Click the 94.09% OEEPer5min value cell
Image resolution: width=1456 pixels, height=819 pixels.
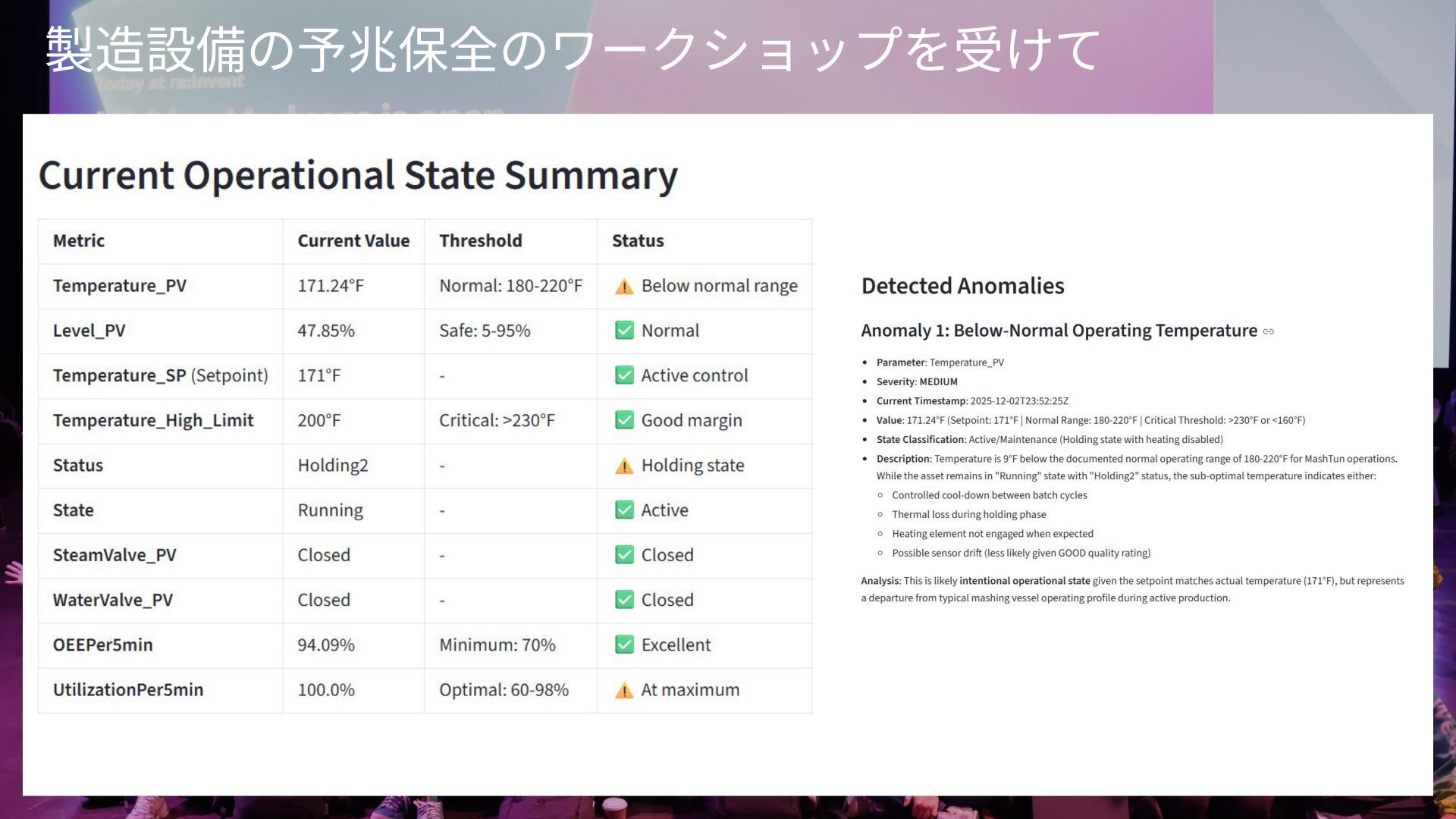326,645
